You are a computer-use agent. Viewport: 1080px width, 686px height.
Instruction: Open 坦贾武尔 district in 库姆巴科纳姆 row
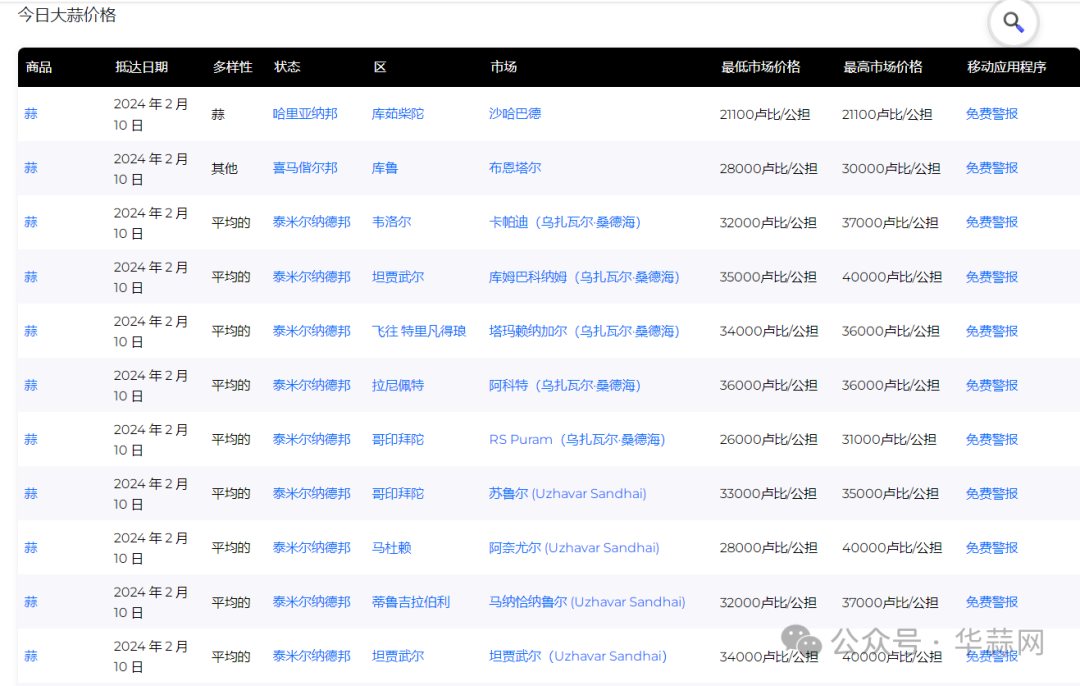click(397, 277)
